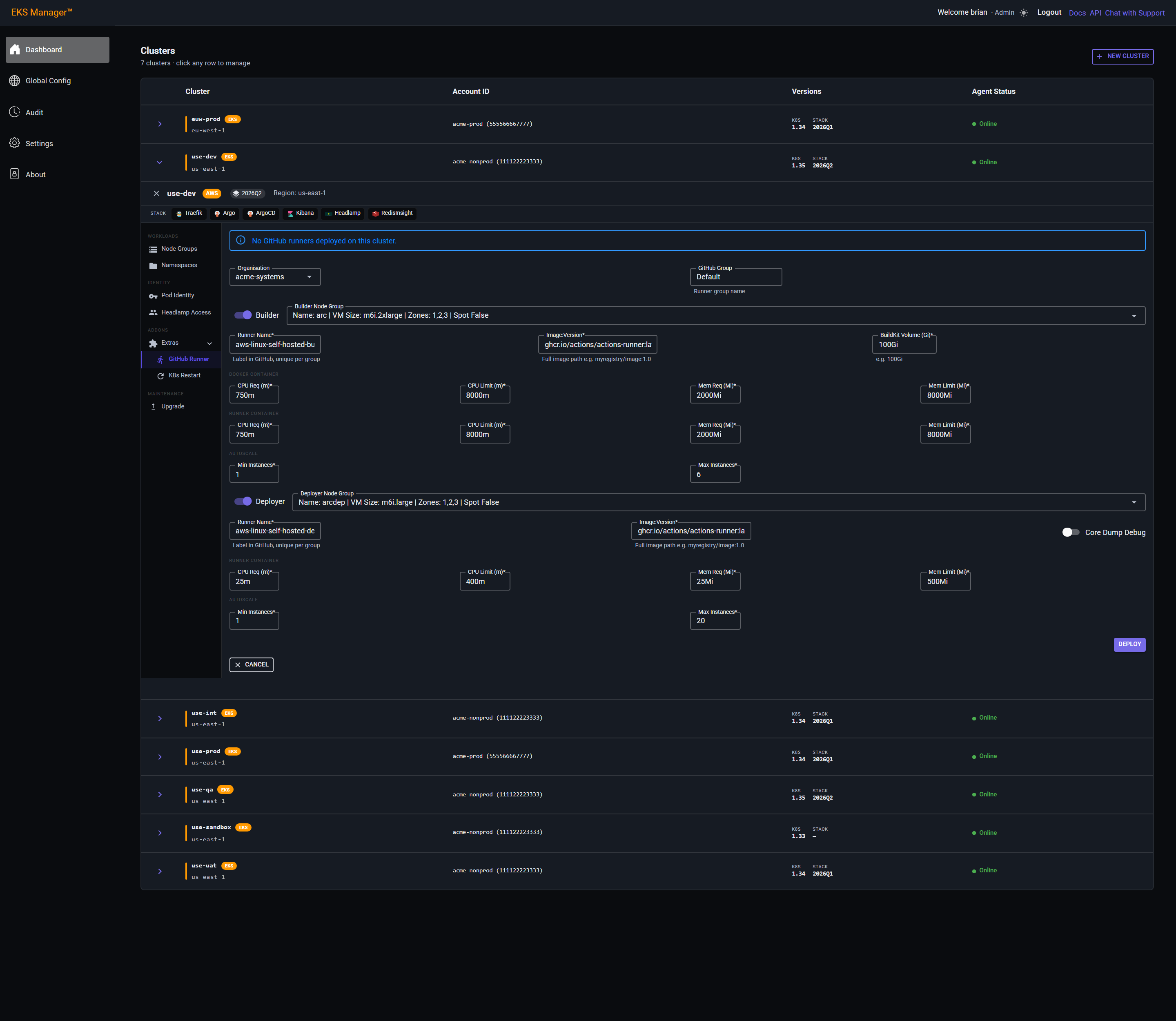1176x1021 pixels.
Task: Open the Docs link
Action: (x=1077, y=13)
